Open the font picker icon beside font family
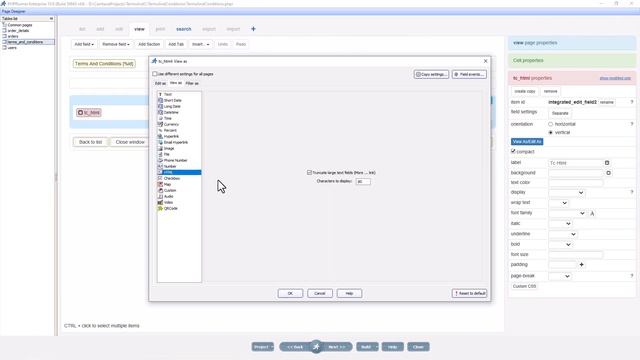Image resolution: width=640 pixels, height=360 pixels. point(592,213)
